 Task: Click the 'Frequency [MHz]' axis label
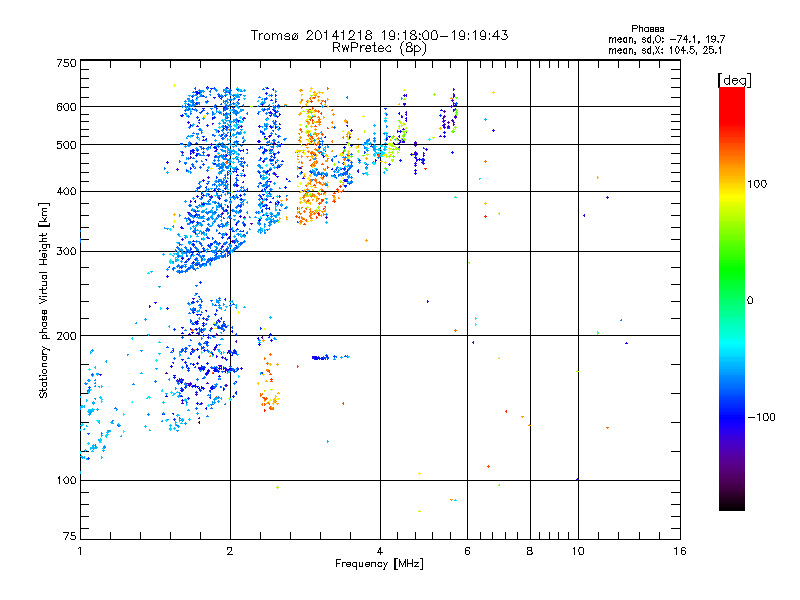pyautogui.click(x=379, y=564)
